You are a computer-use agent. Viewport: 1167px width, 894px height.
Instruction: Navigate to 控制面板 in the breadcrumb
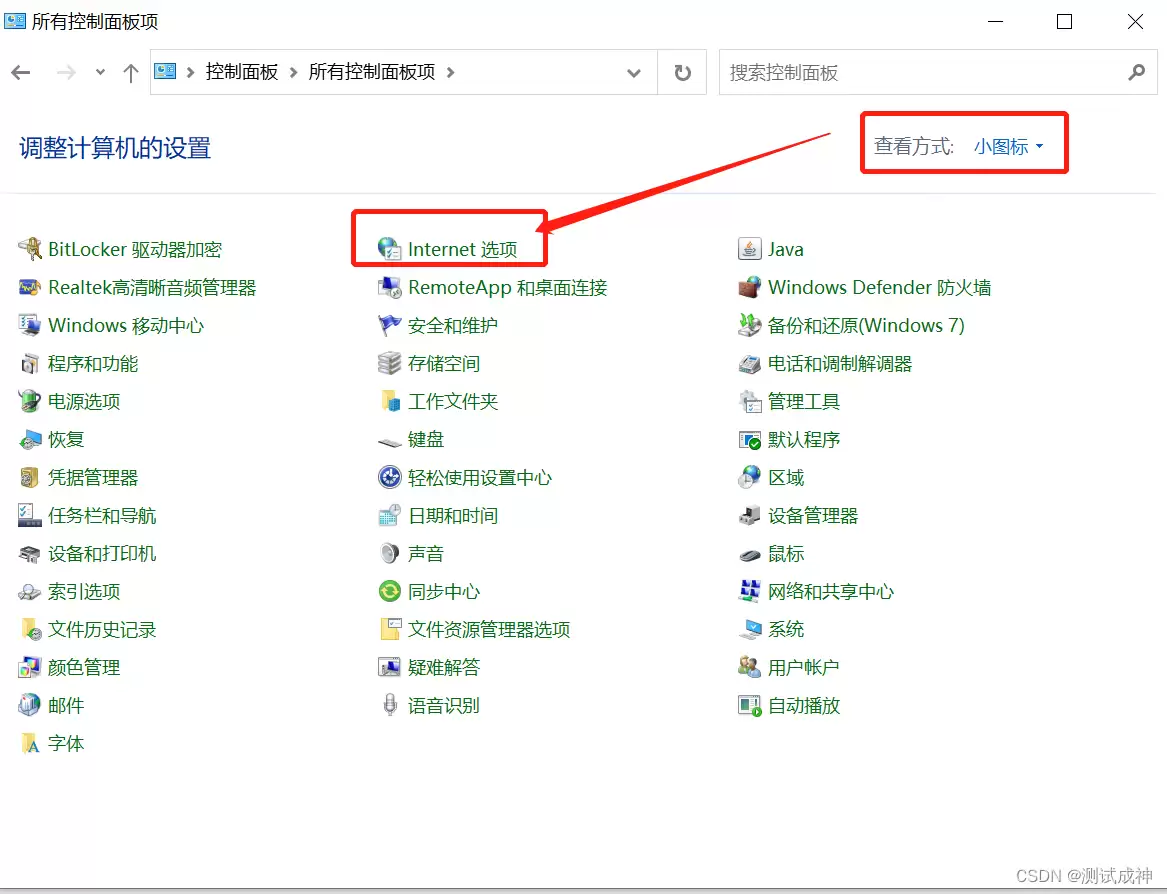pos(240,72)
